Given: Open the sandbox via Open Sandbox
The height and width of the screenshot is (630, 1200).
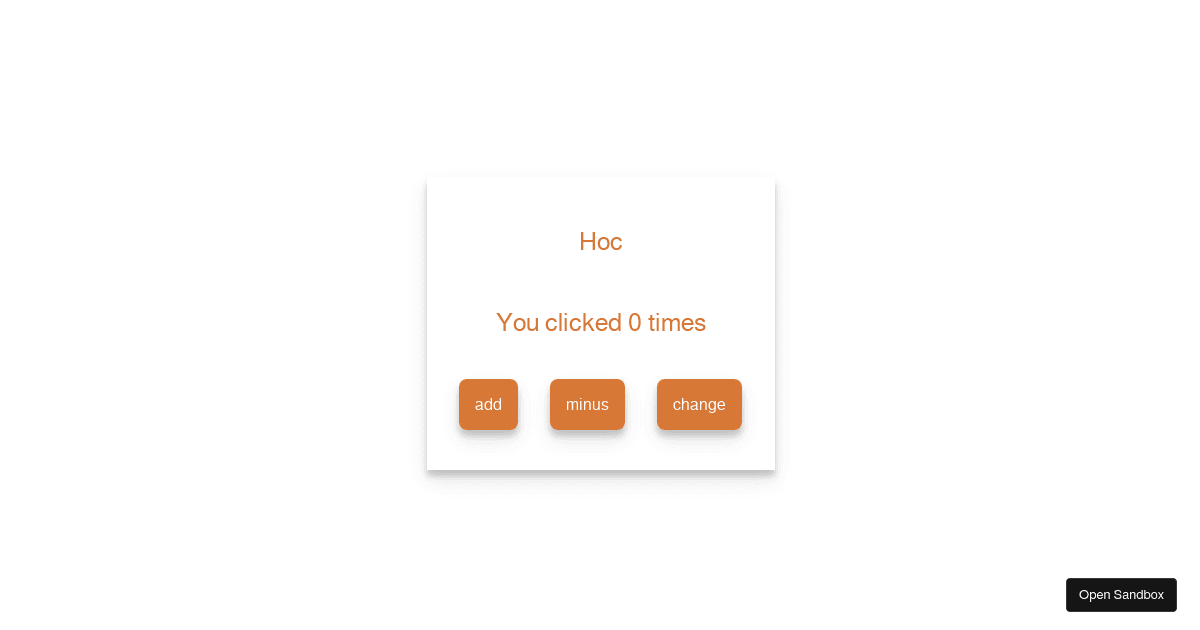Looking at the screenshot, I should tap(1121, 595).
